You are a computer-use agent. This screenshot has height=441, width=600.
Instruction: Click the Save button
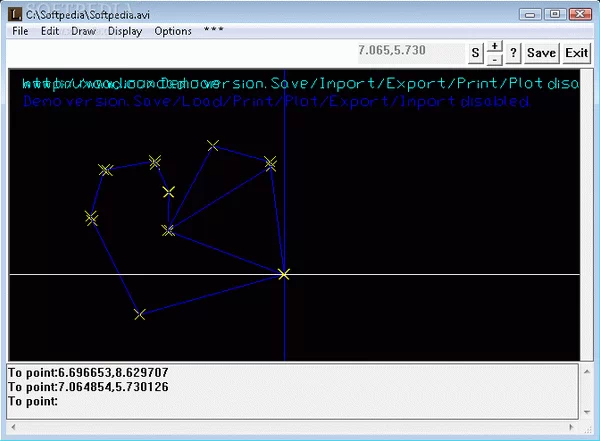541,53
